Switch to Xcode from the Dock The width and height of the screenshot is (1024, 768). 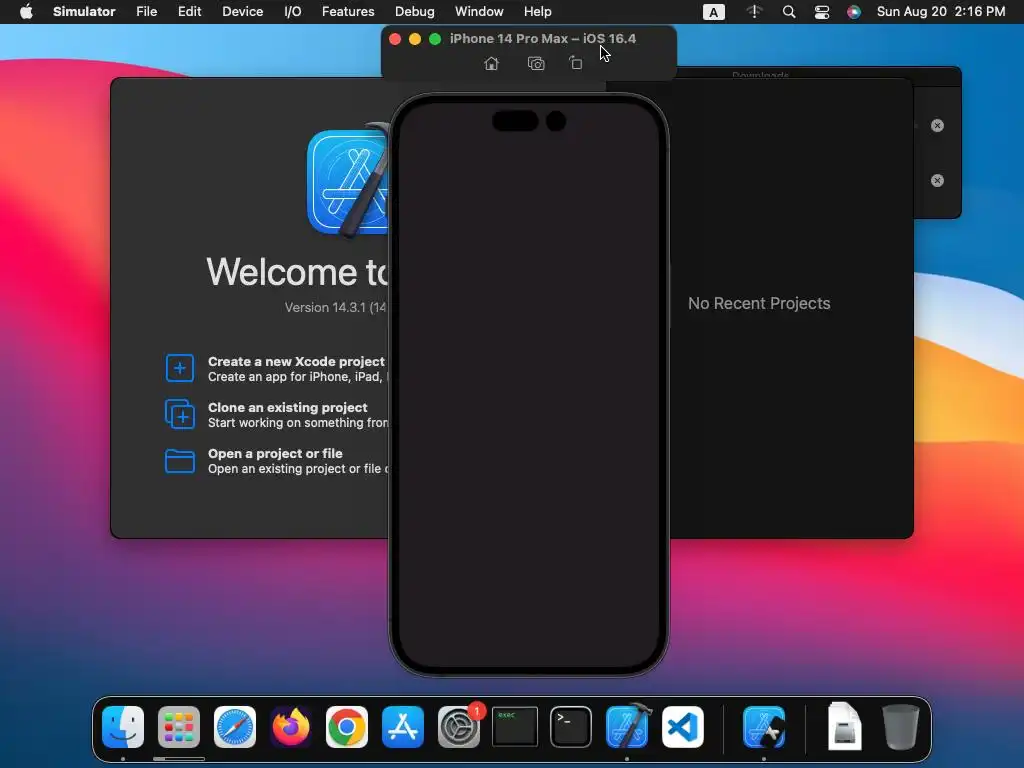point(628,727)
